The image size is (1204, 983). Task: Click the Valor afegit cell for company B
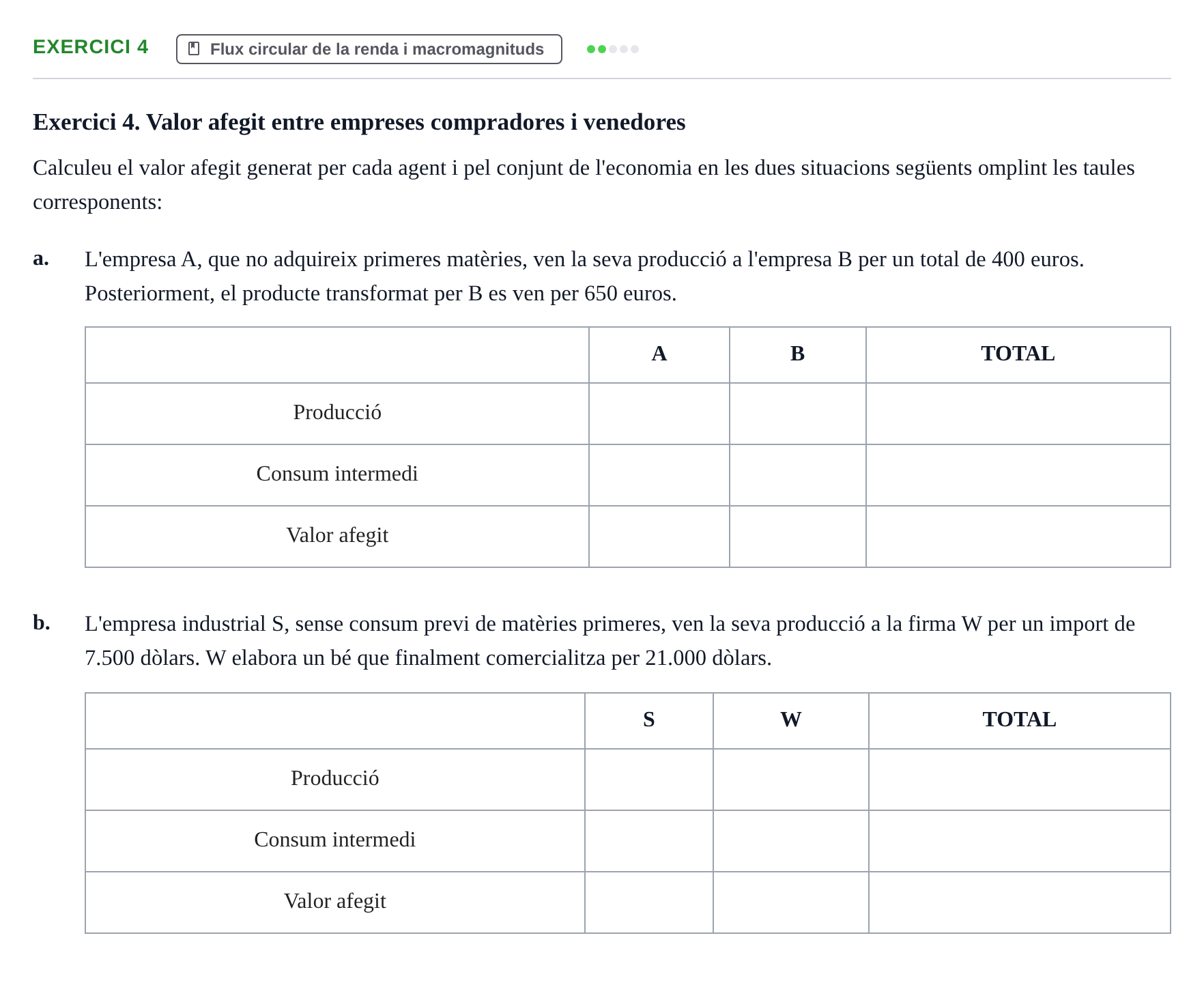tap(798, 537)
